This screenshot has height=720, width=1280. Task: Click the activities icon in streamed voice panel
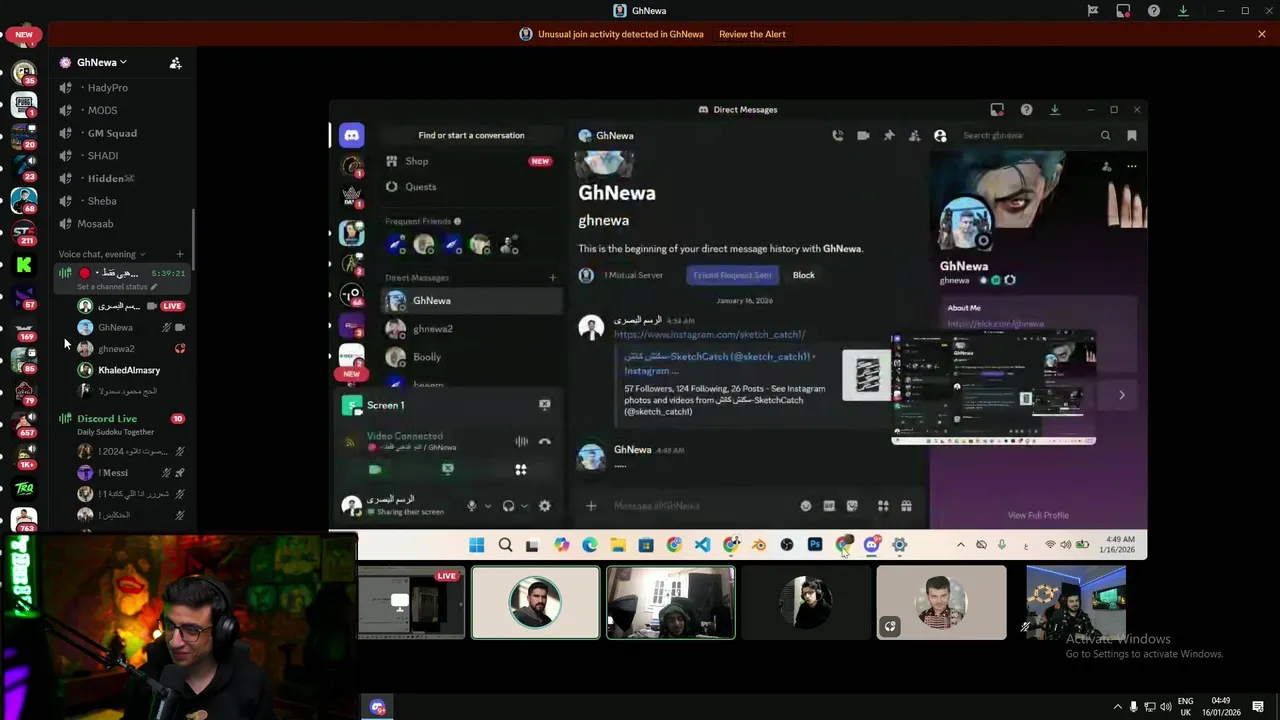521,469
